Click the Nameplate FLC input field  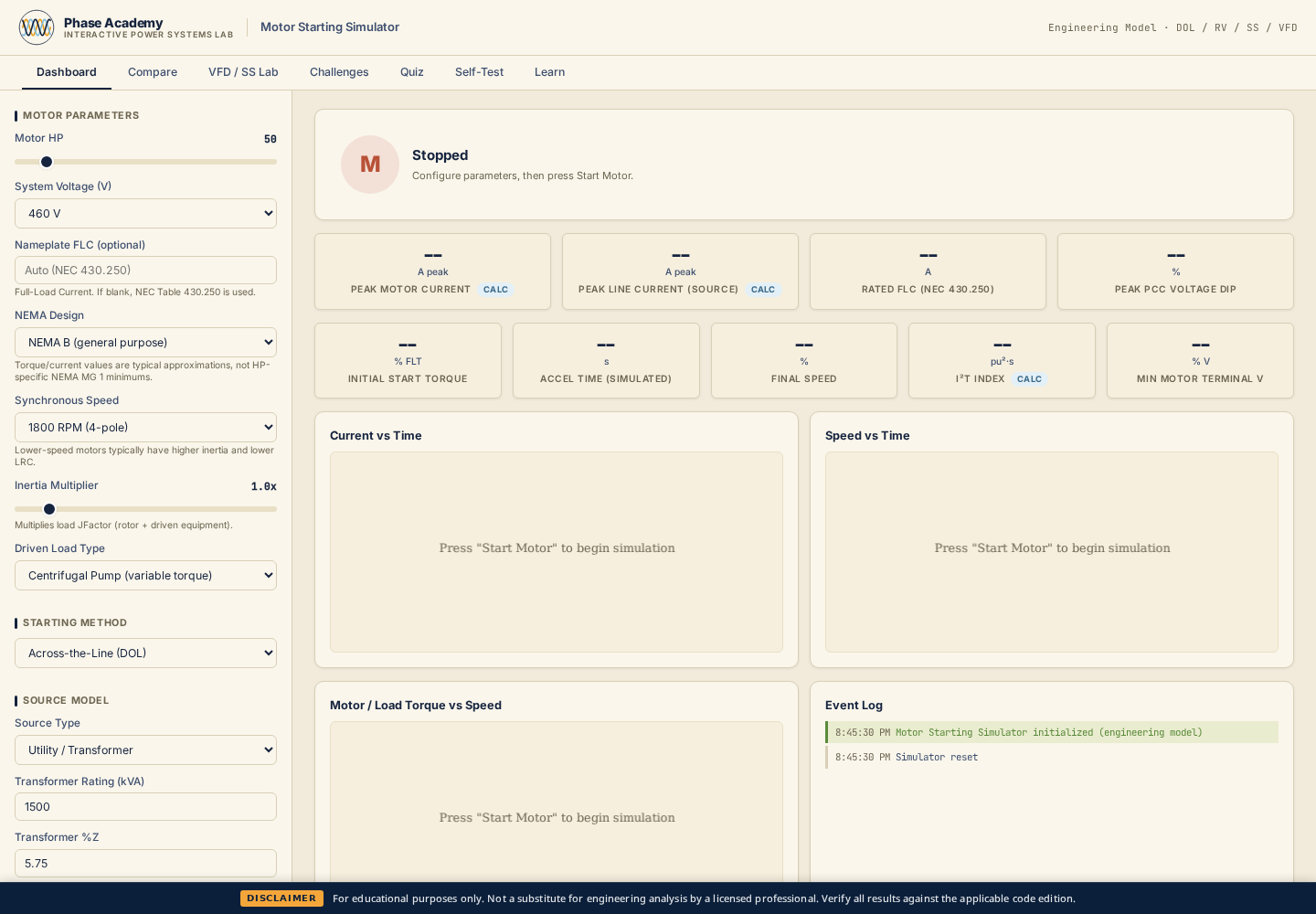tap(145, 271)
